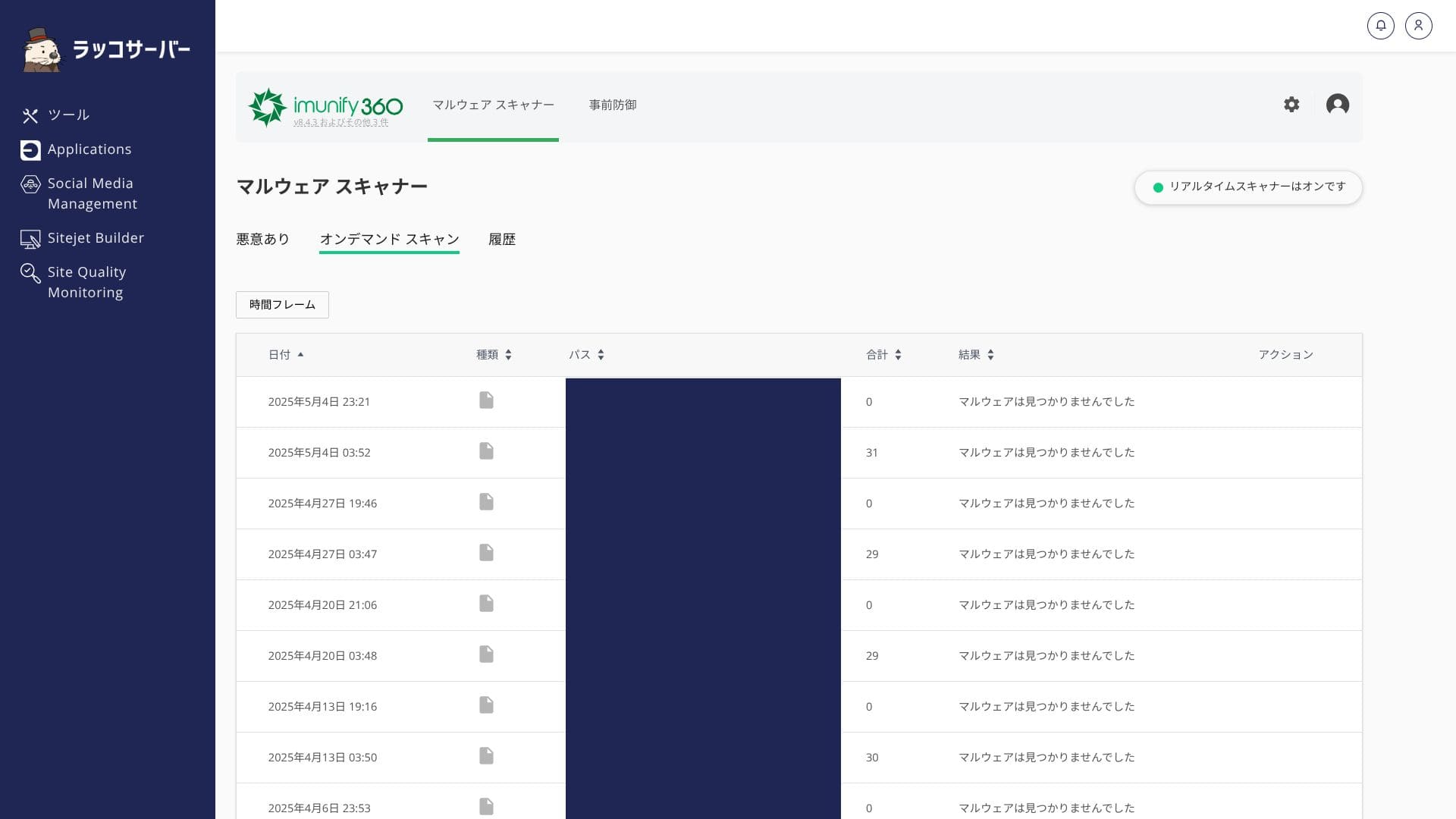Click file icon for 2025年5月4日 23:21 scan
This screenshot has width=1456, height=819.
point(486,400)
